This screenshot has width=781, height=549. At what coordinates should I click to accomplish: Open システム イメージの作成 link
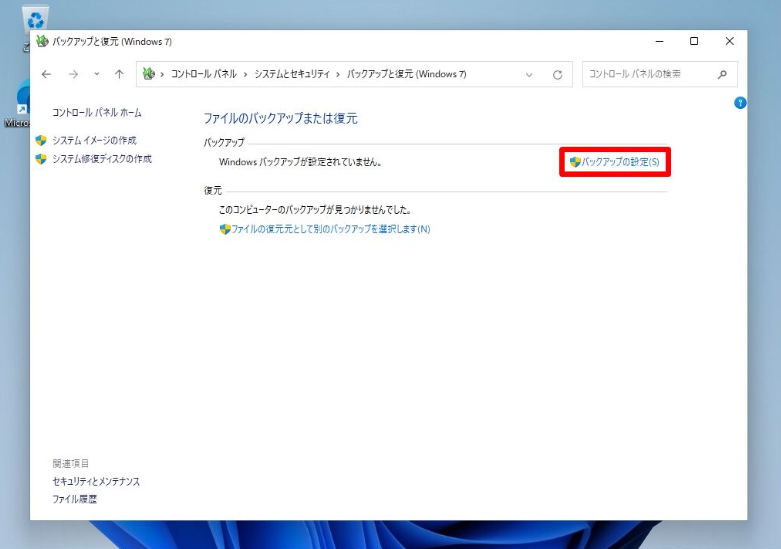click(94, 140)
